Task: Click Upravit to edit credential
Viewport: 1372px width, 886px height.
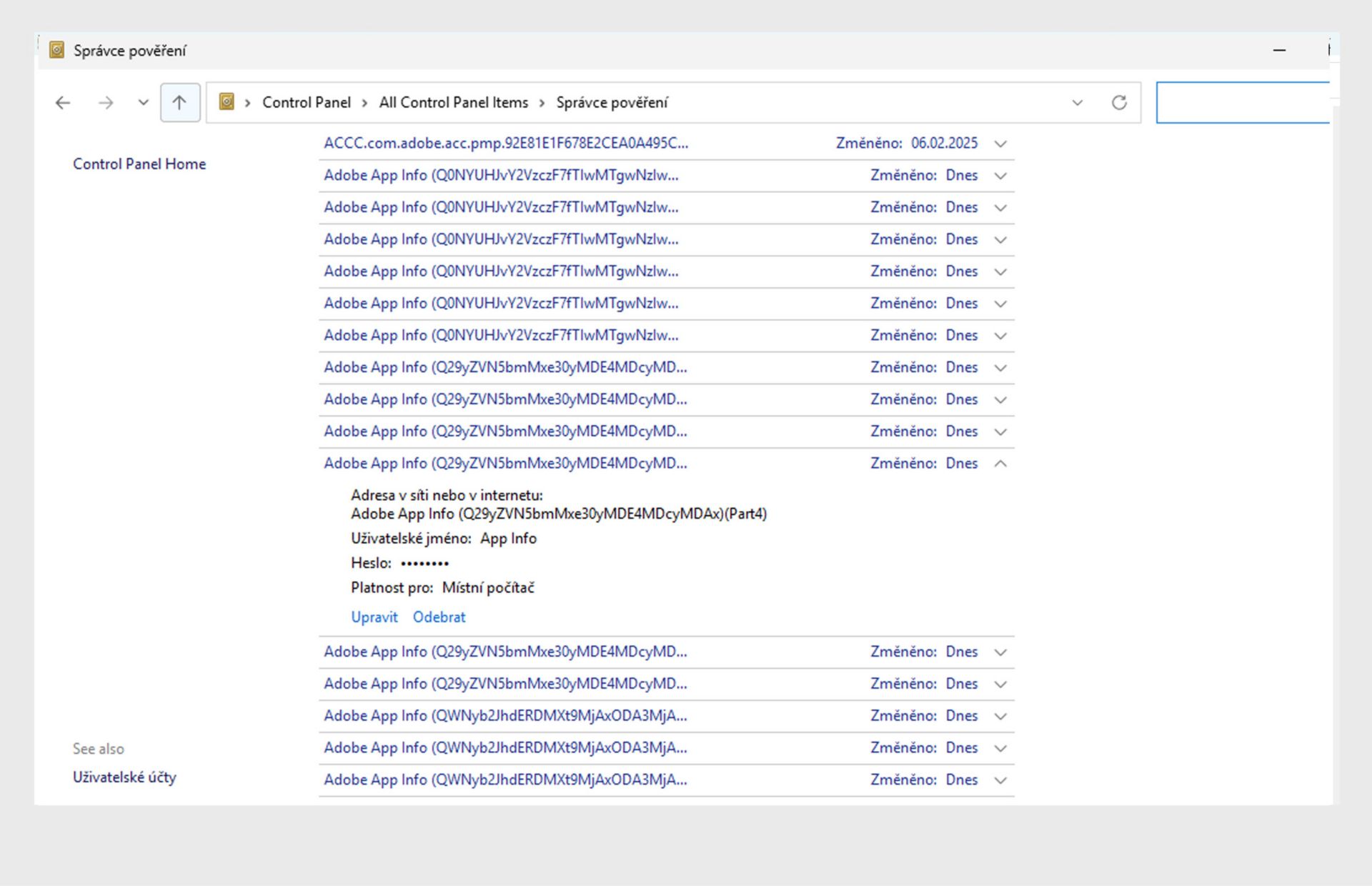Action: click(374, 617)
